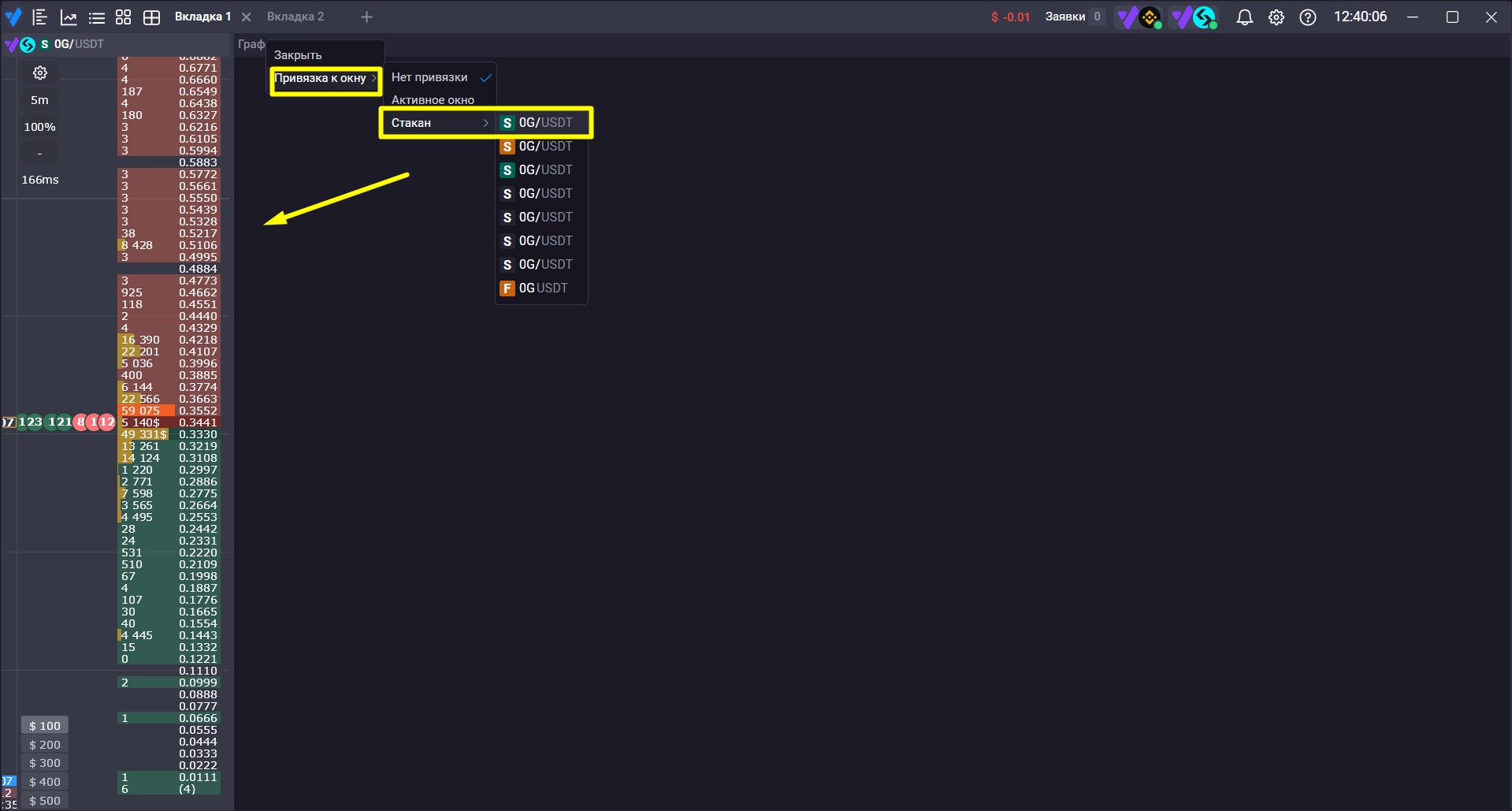The width and height of the screenshot is (1512, 811).
Task: Click the 166ms latency indicator
Action: [39, 180]
